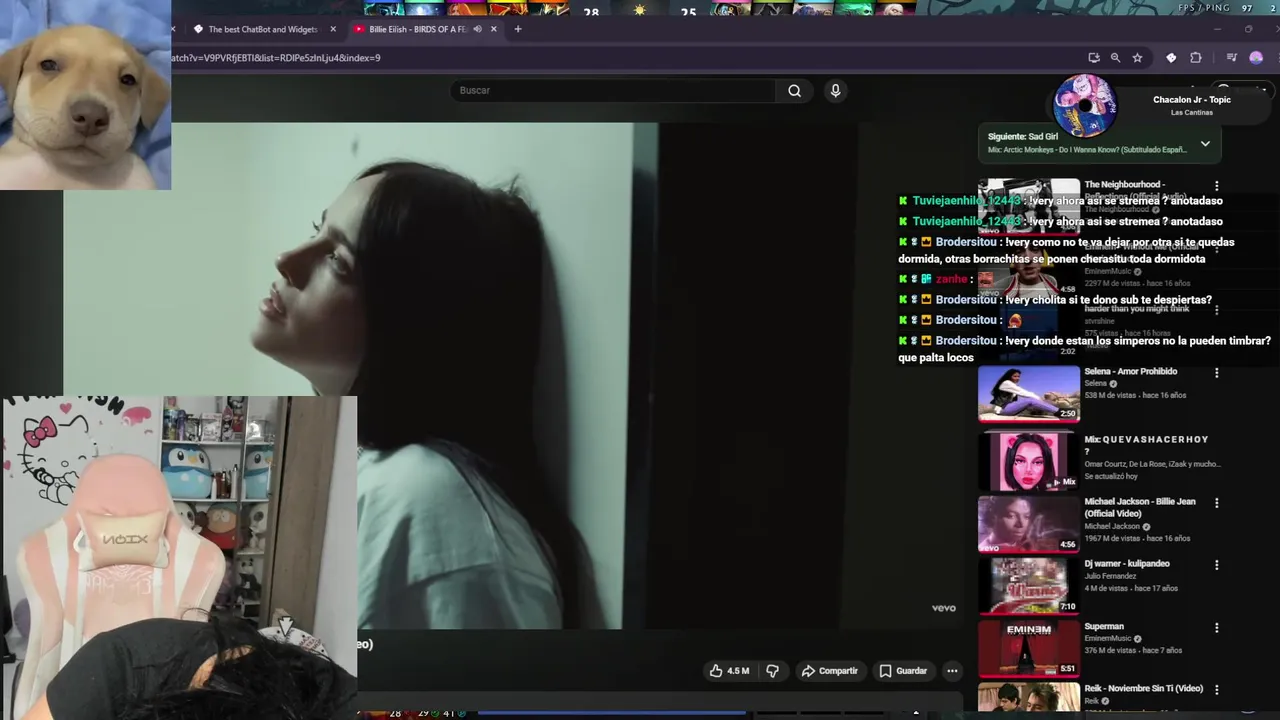
Task: Click the Chacalon Jr - Topic now-playing widget
Action: (x=1158, y=105)
